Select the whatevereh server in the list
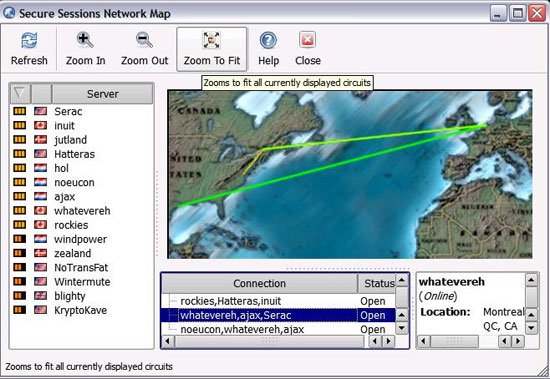Image resolution: width=550 pixels, height=379 pixels. 82,211
